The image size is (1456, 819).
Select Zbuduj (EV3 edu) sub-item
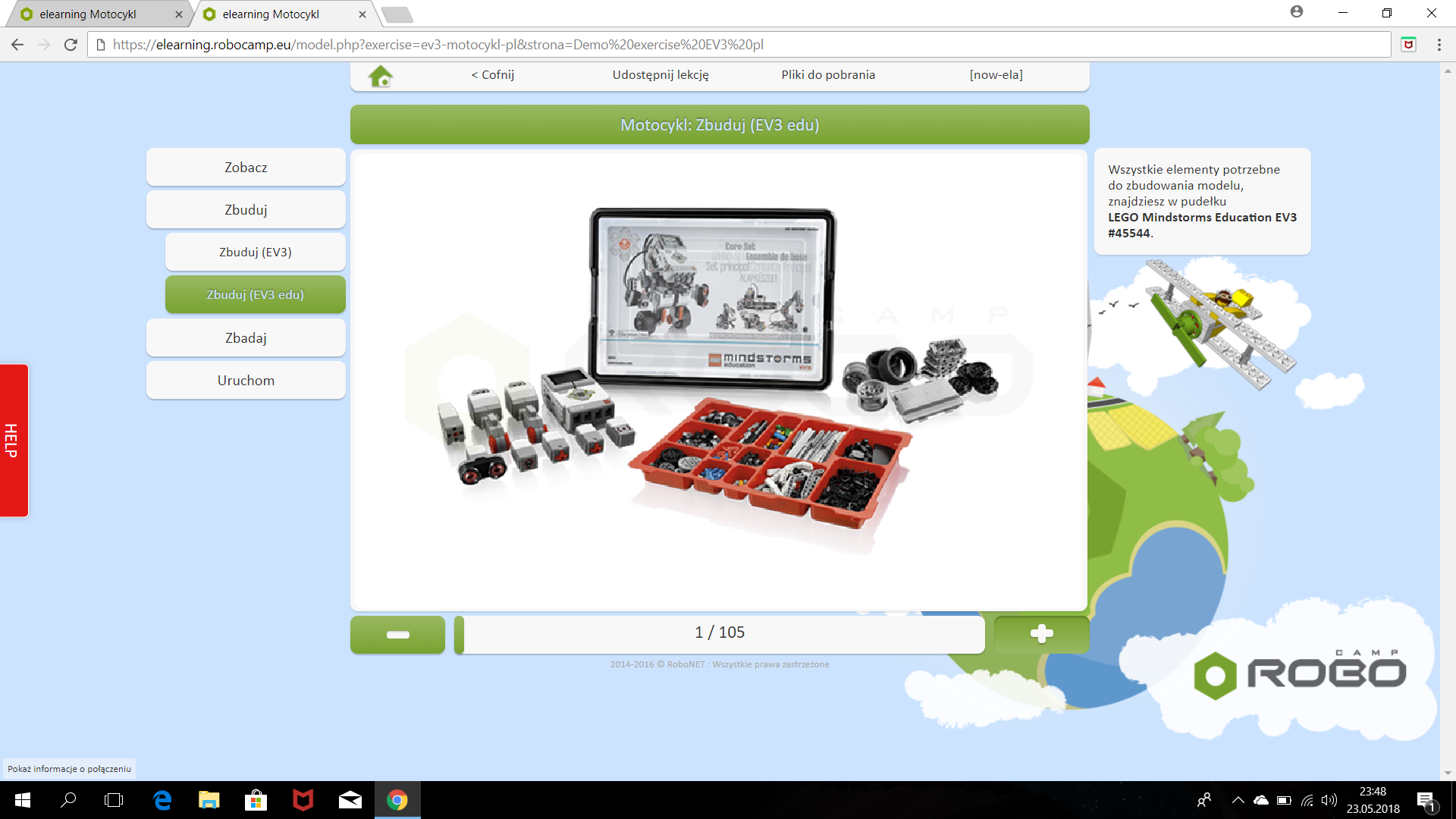coord(256,294)
